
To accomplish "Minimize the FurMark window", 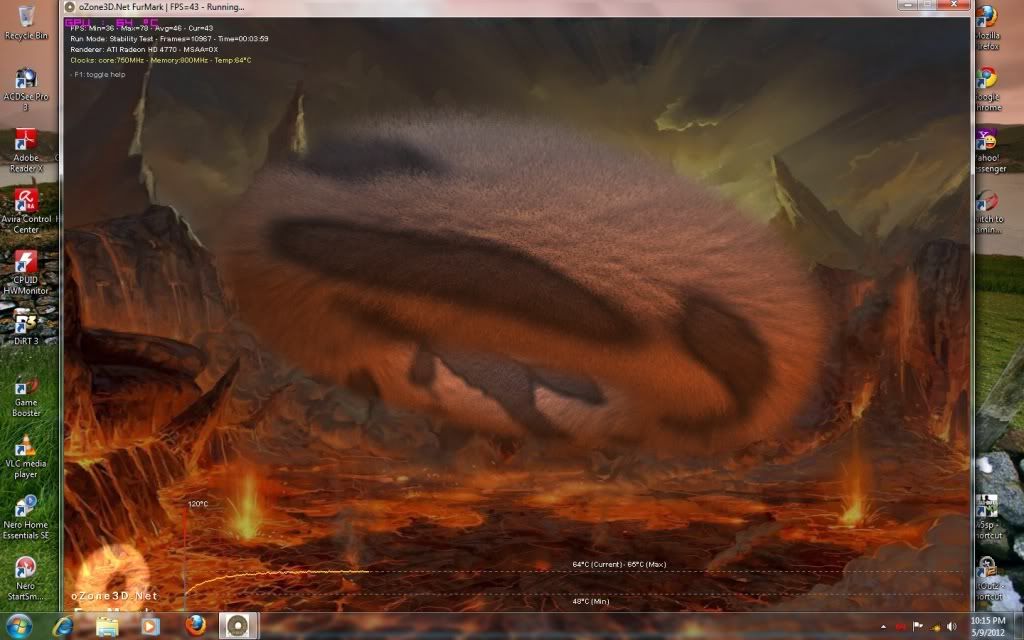I will [906, 4].
